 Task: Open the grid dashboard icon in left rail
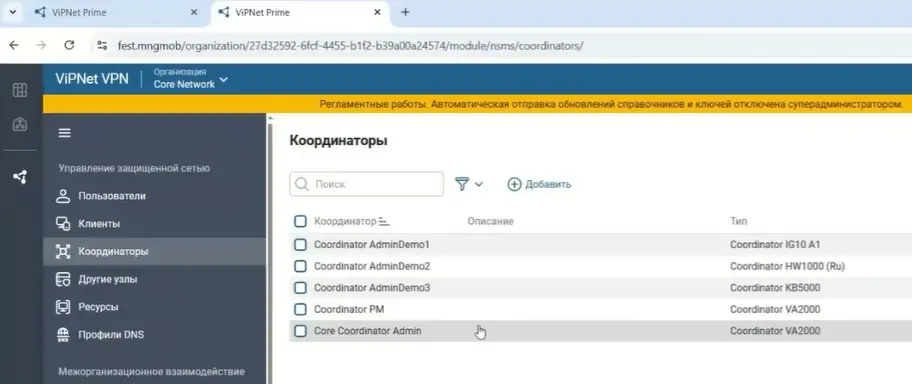tap(20, 90)
